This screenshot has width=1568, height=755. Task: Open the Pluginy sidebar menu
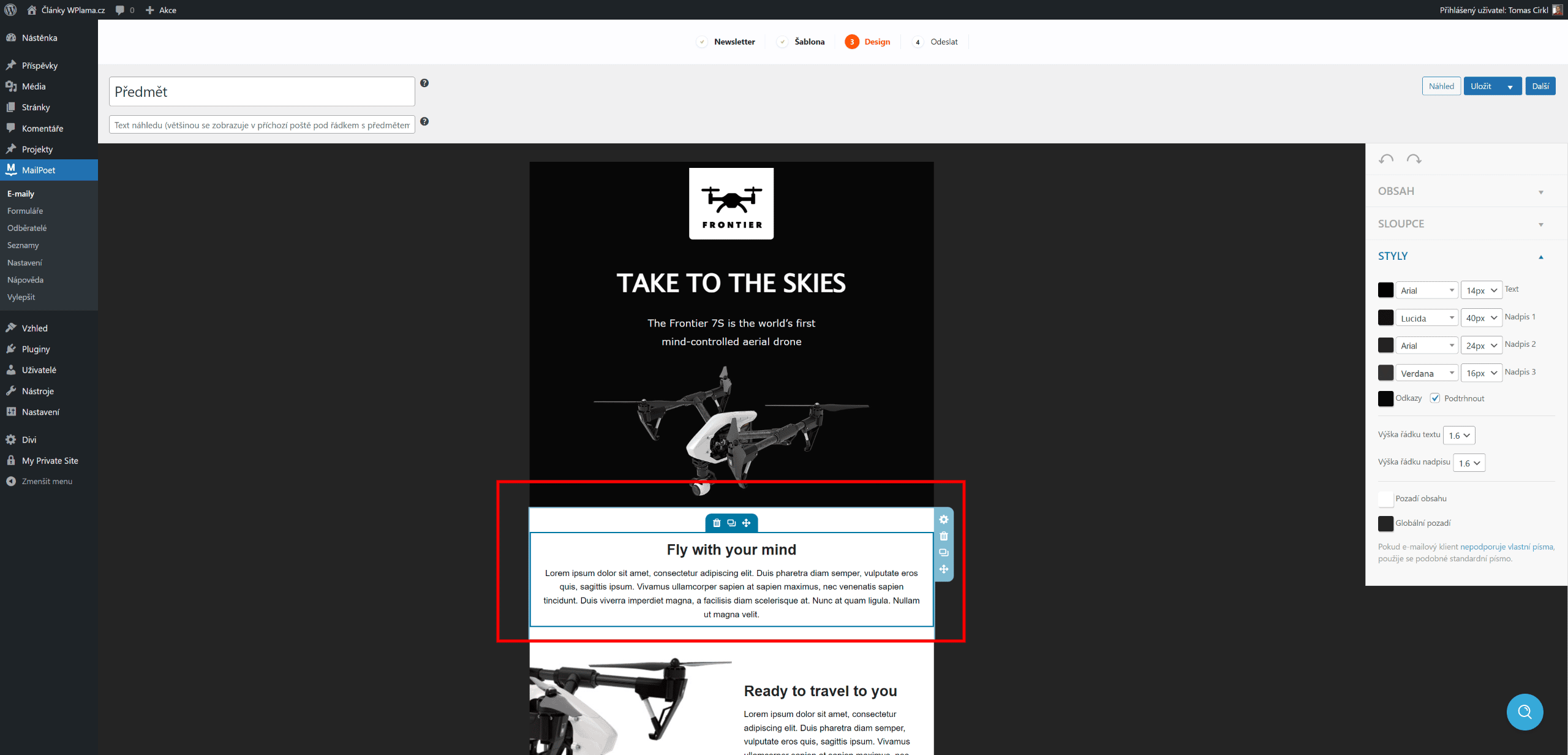click(36, 349)
